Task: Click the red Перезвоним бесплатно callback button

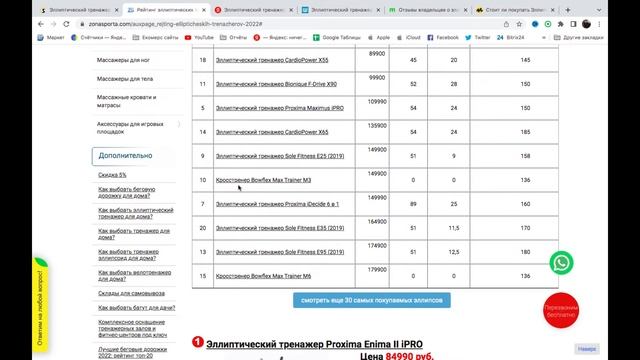Action: pyautogui.click(x=561, y=311)
